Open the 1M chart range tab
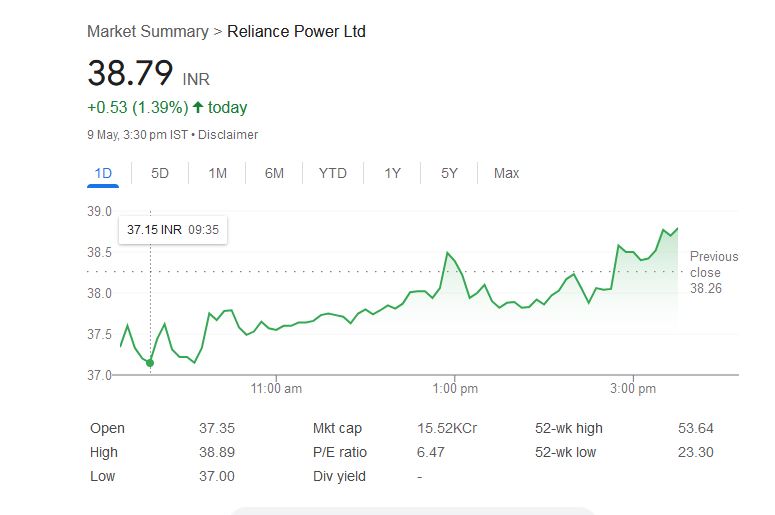This screenshot has height=515, width=775. click(x=217, y=173)
